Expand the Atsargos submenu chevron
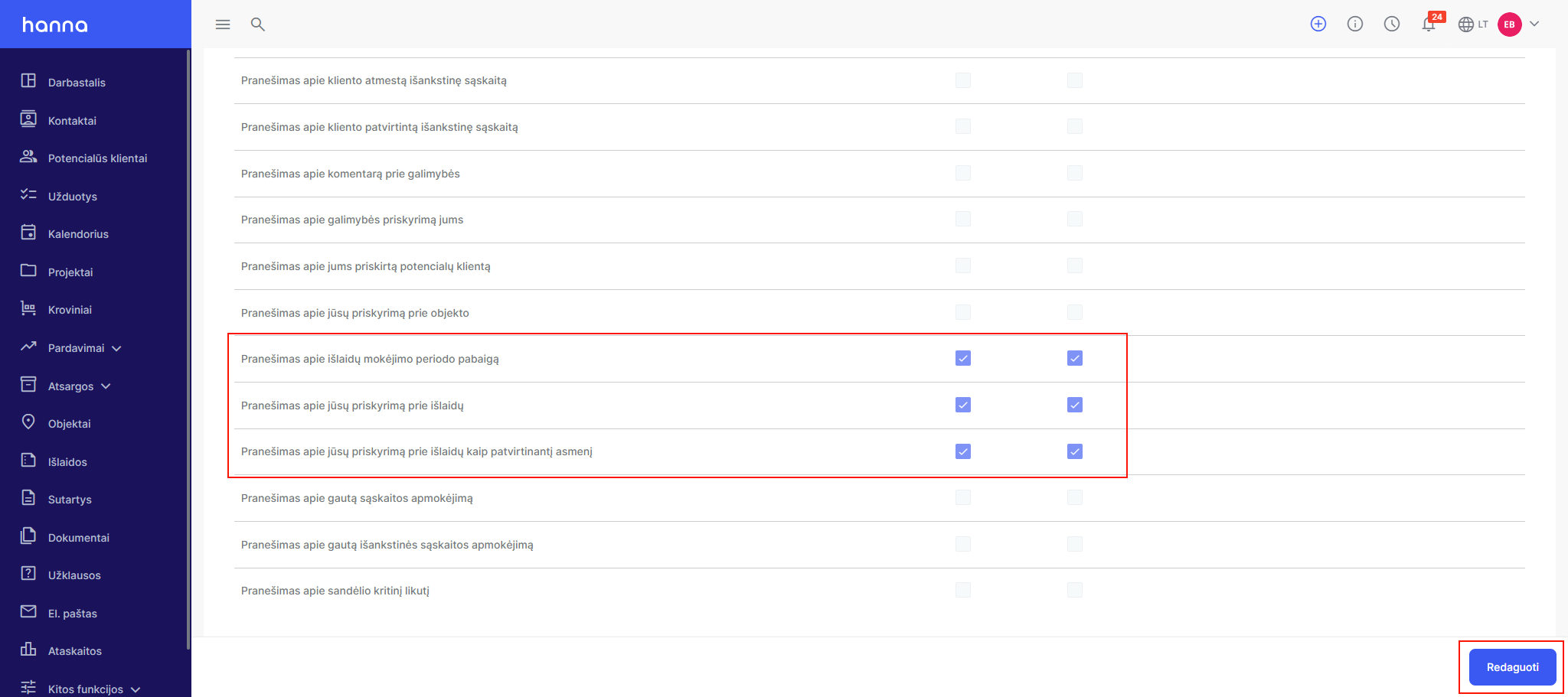Screen dimensions: 1568x697 pos(106,386)
